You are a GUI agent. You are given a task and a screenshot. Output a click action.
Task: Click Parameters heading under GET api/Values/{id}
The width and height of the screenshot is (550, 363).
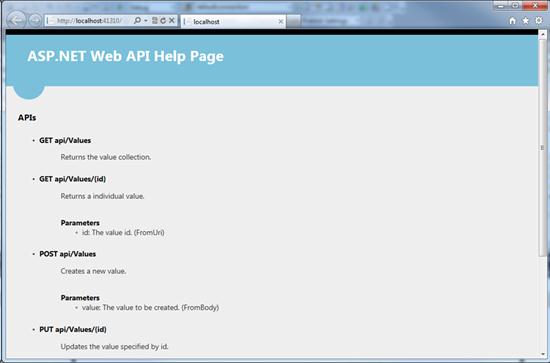pyautogui.click(x=80, y=223)
